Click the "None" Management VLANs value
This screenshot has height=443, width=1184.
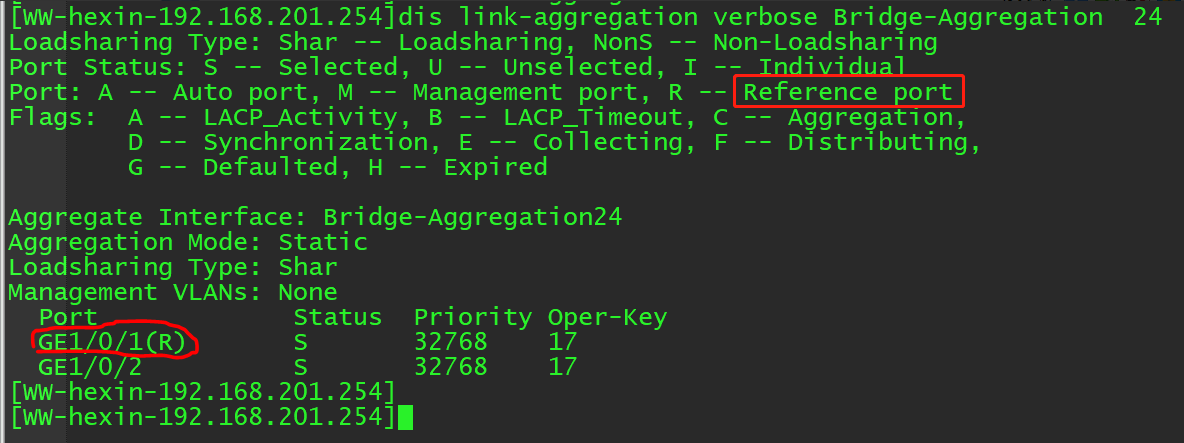[308, 292]
